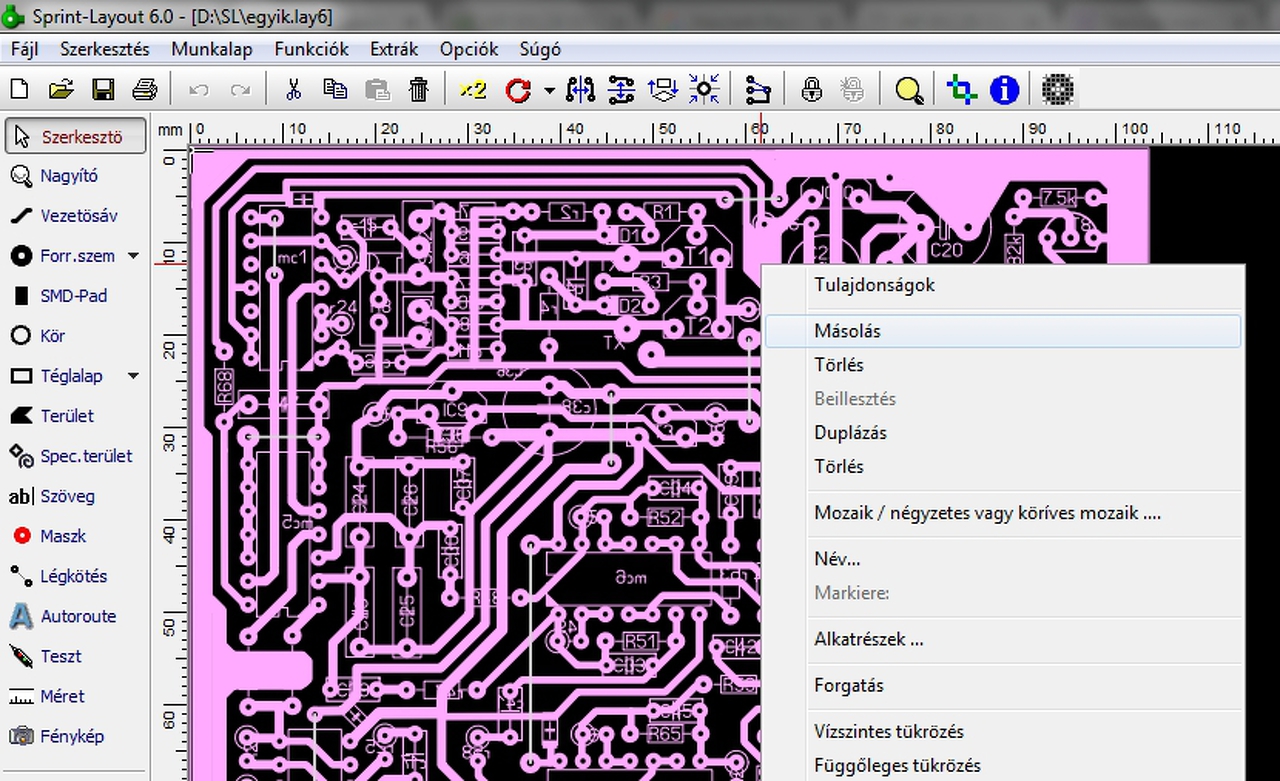Open the Munkalap menu

[212, 49]
